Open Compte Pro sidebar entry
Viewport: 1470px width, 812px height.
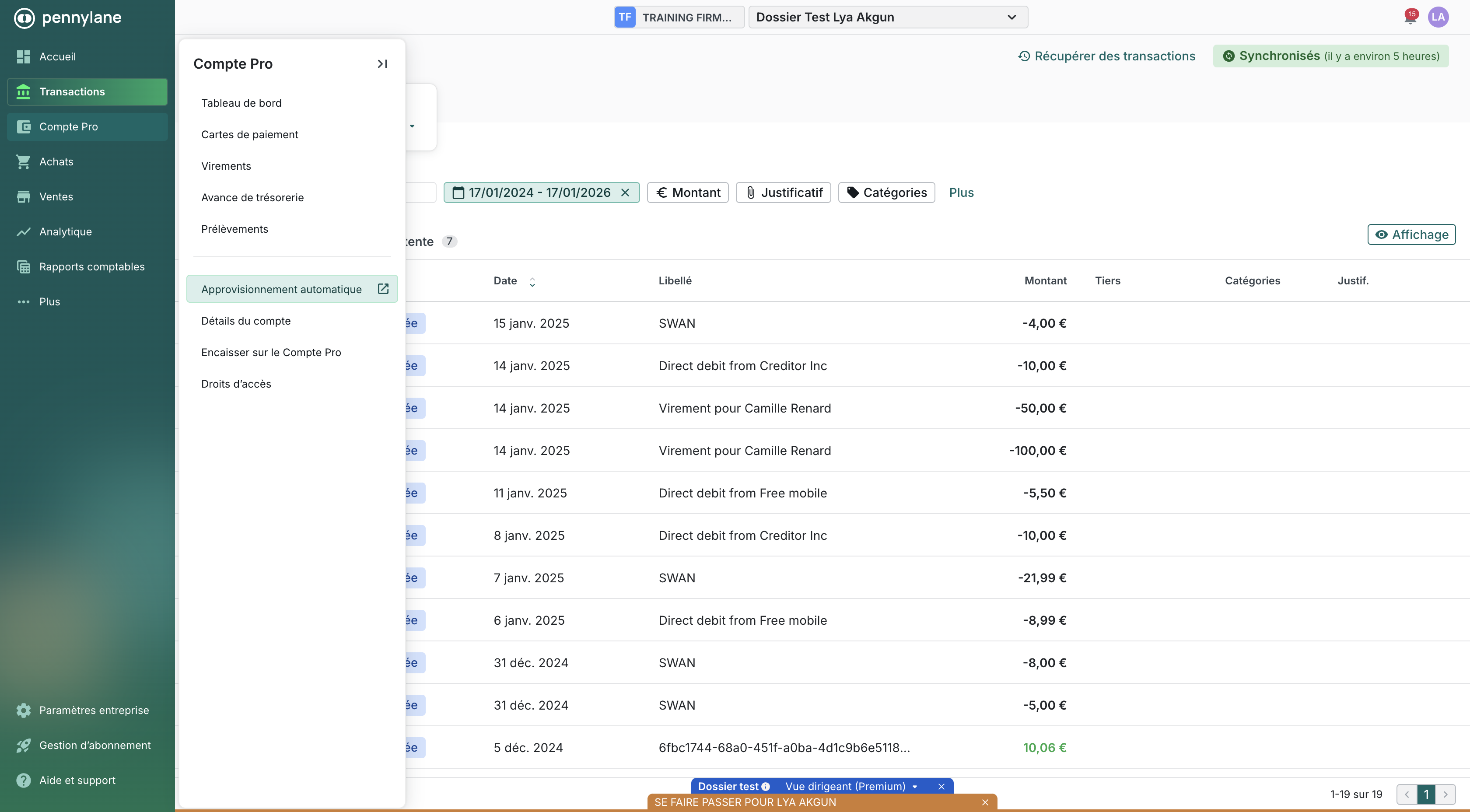pos(87,127)
